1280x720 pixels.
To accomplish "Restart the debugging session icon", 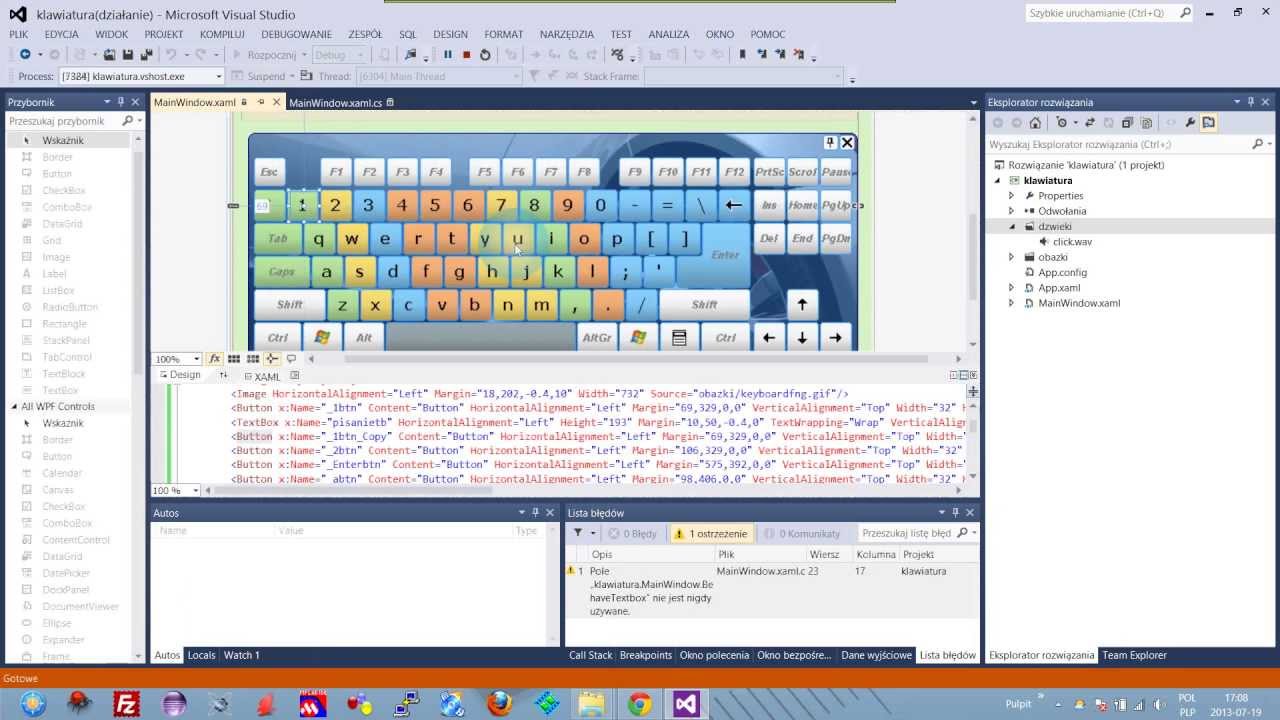I will point(485,54).
